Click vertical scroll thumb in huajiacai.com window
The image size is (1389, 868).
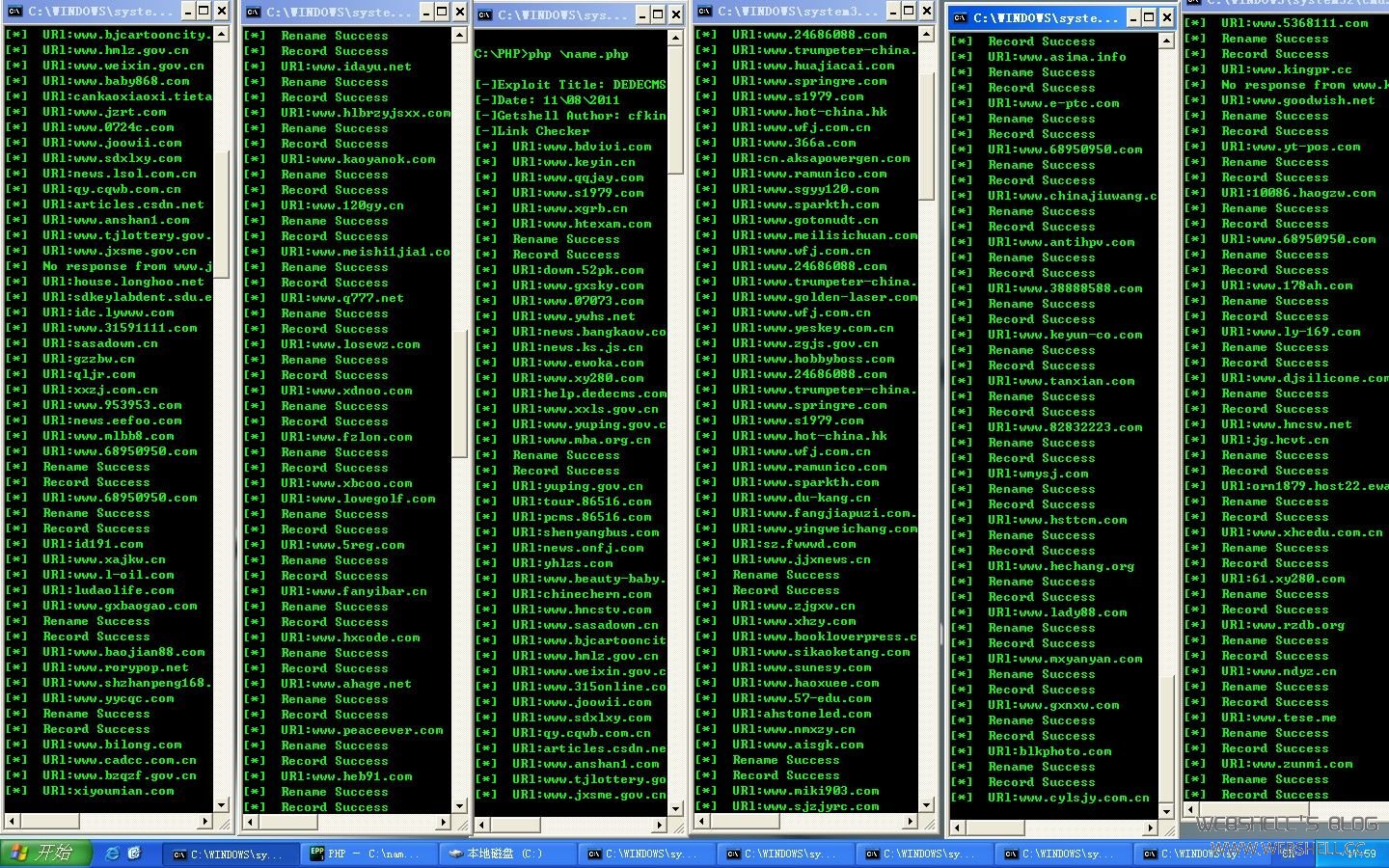tap(926, 134)
